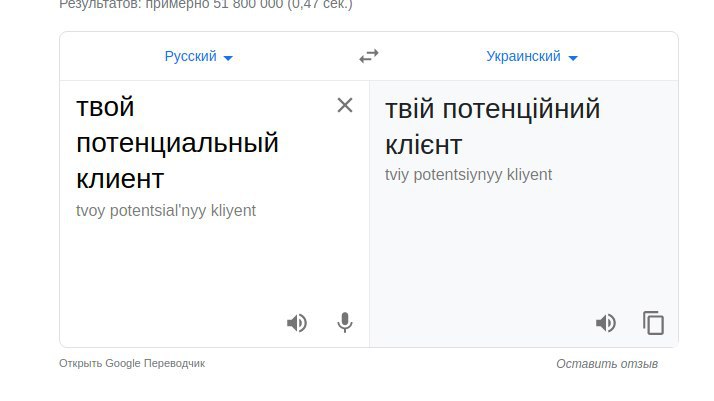Open the Открыть Google Переводчик link

pos(132,363)
